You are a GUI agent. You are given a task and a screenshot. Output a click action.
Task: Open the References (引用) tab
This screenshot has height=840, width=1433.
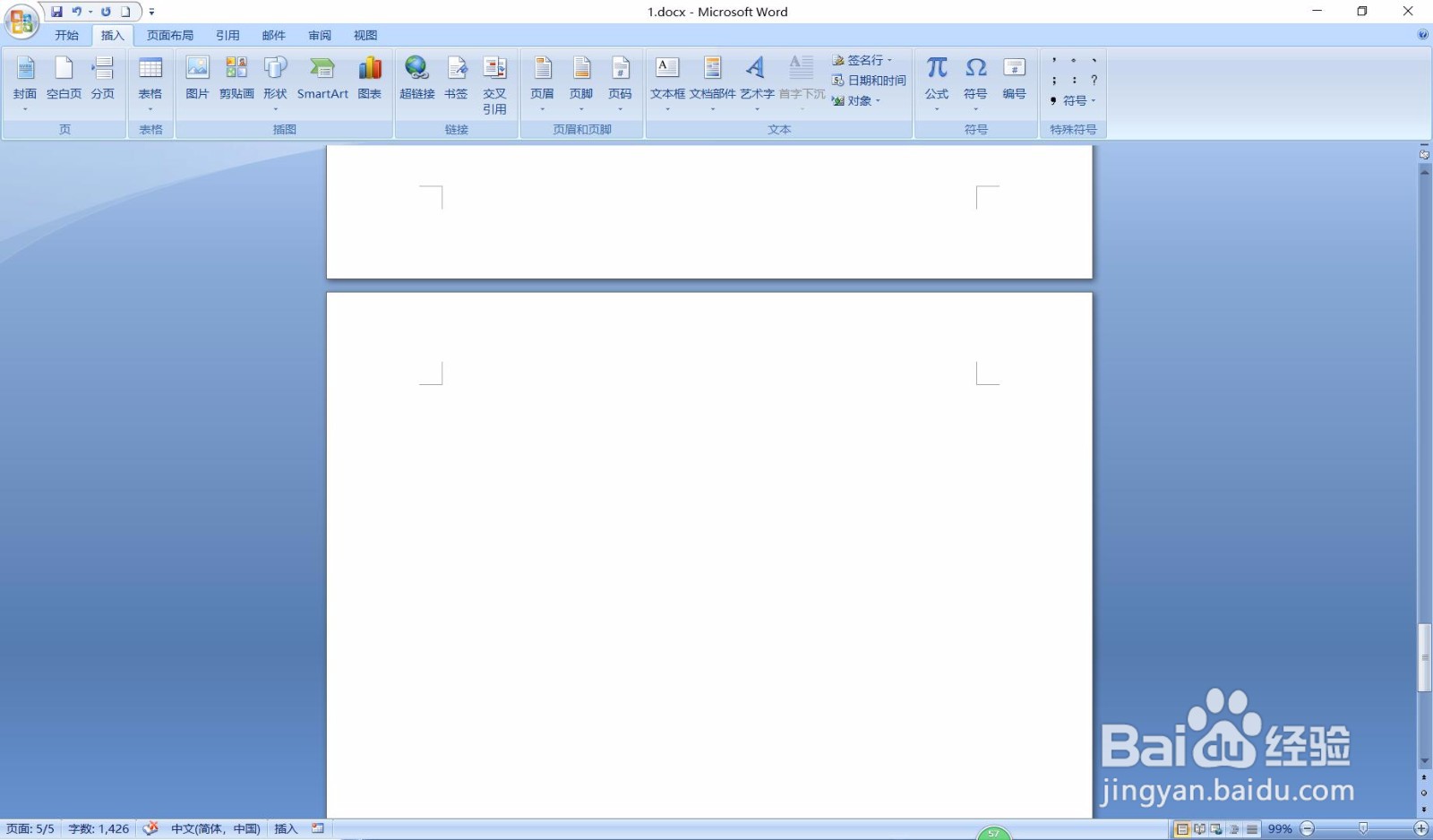point(227,35)
